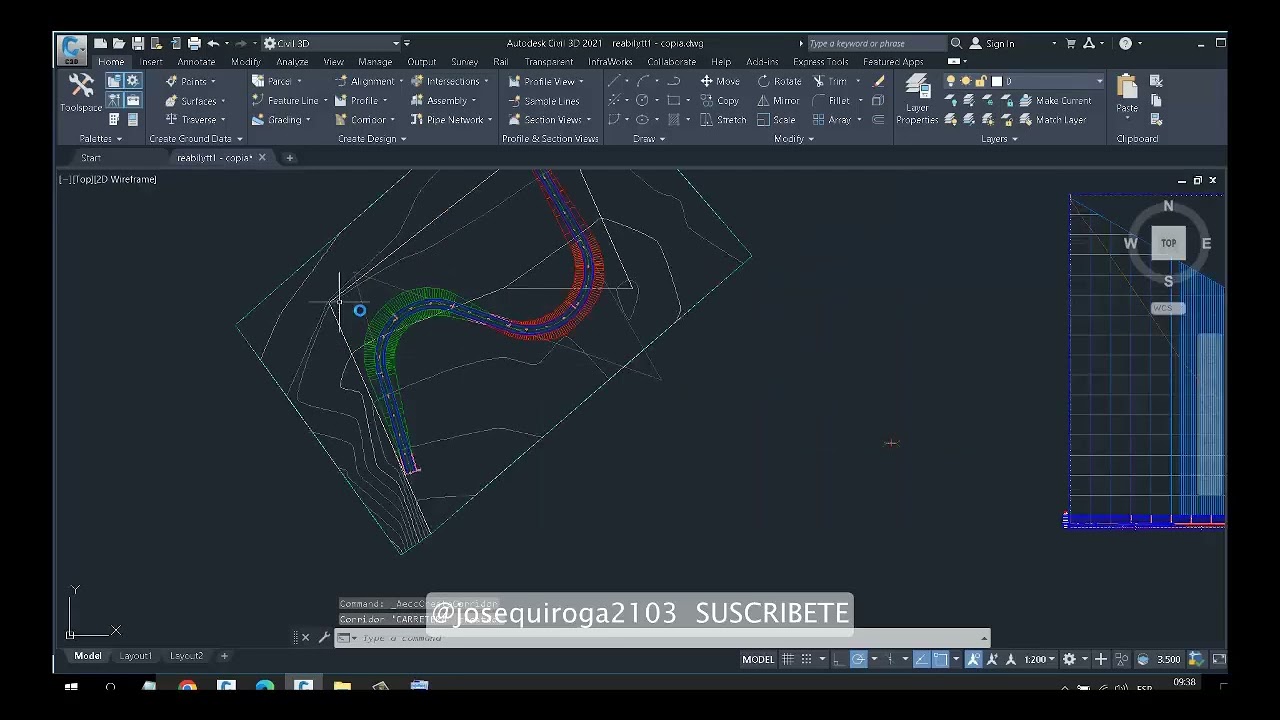Open the layer 0 dropdown list

[1099, 81]
